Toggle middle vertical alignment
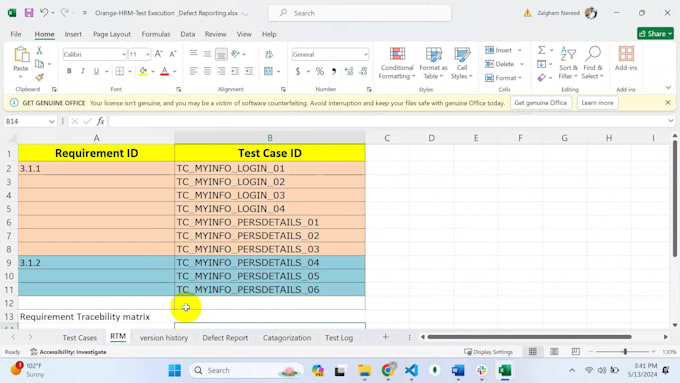 click(x=207, y=54)
